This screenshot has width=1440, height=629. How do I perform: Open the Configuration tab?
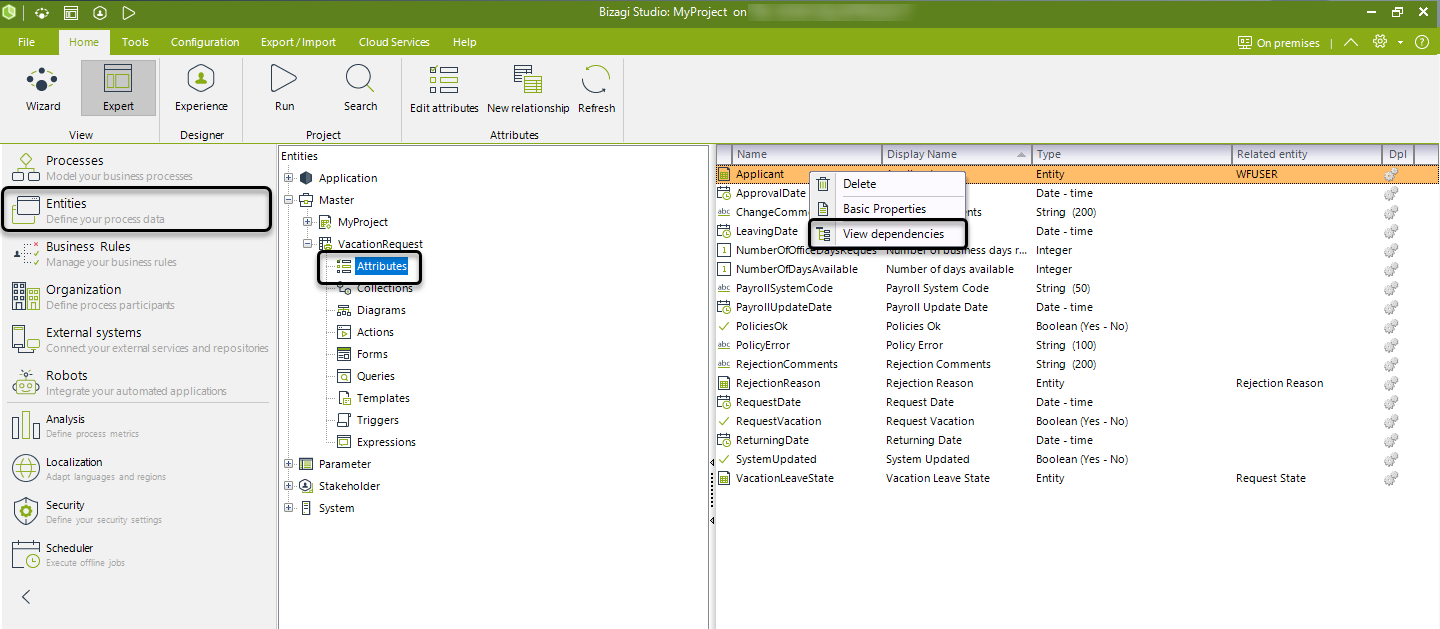coord(205,42)
